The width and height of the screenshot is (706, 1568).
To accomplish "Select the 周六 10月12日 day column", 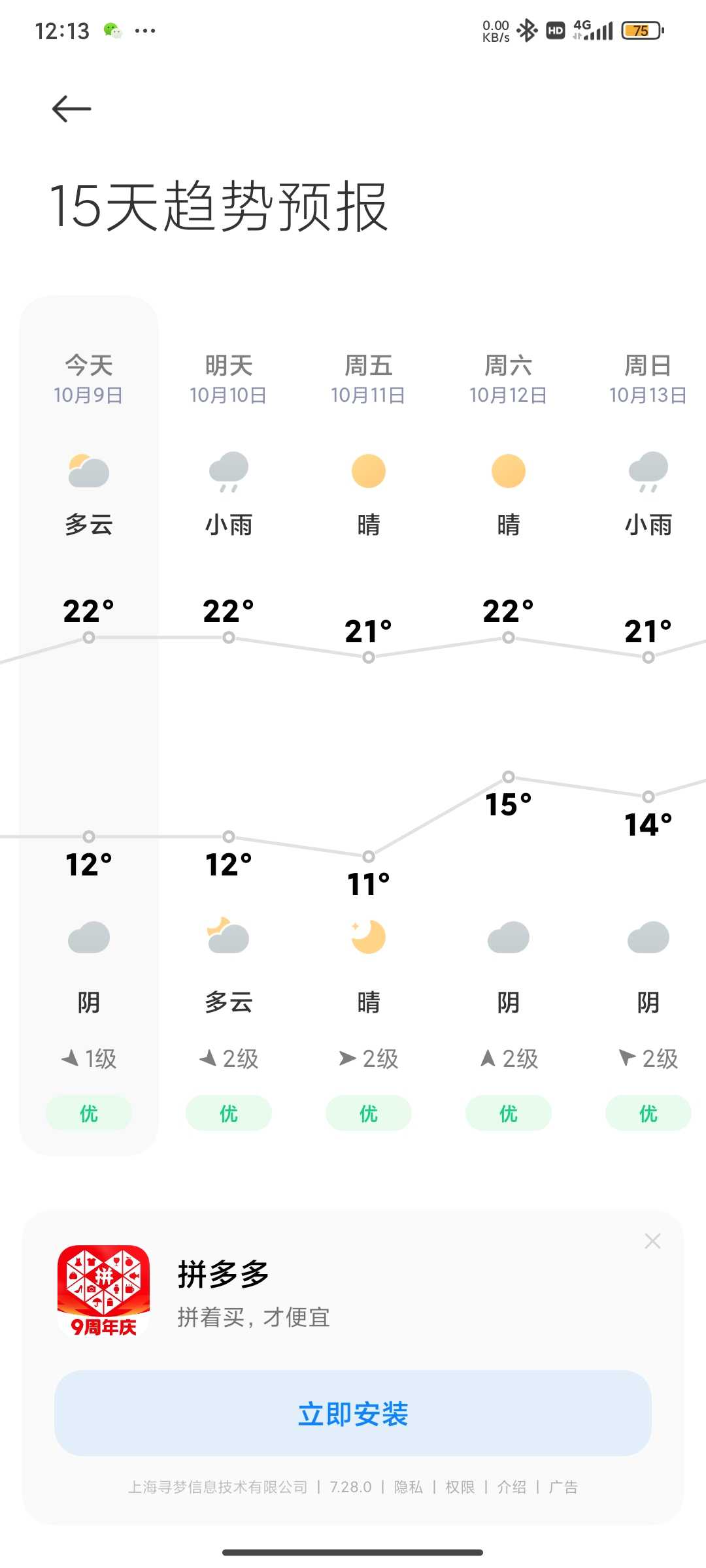I will pos(509,725).
